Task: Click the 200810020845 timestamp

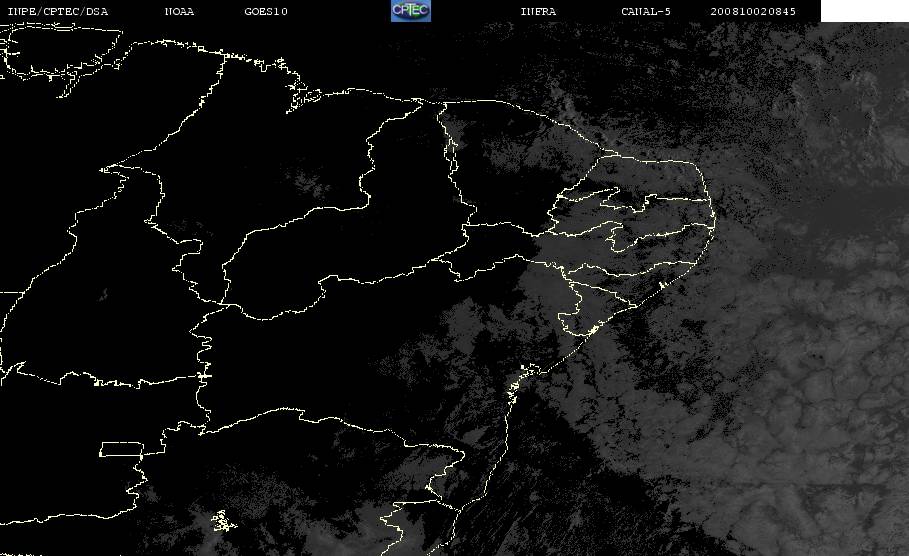Action: [753, 12]
